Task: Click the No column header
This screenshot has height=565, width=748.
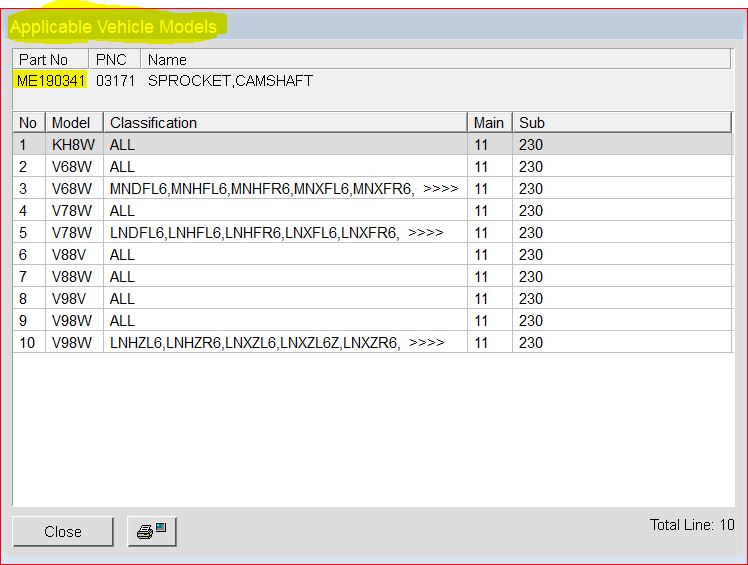Action: pyautogui.click(x=28, y=123)
